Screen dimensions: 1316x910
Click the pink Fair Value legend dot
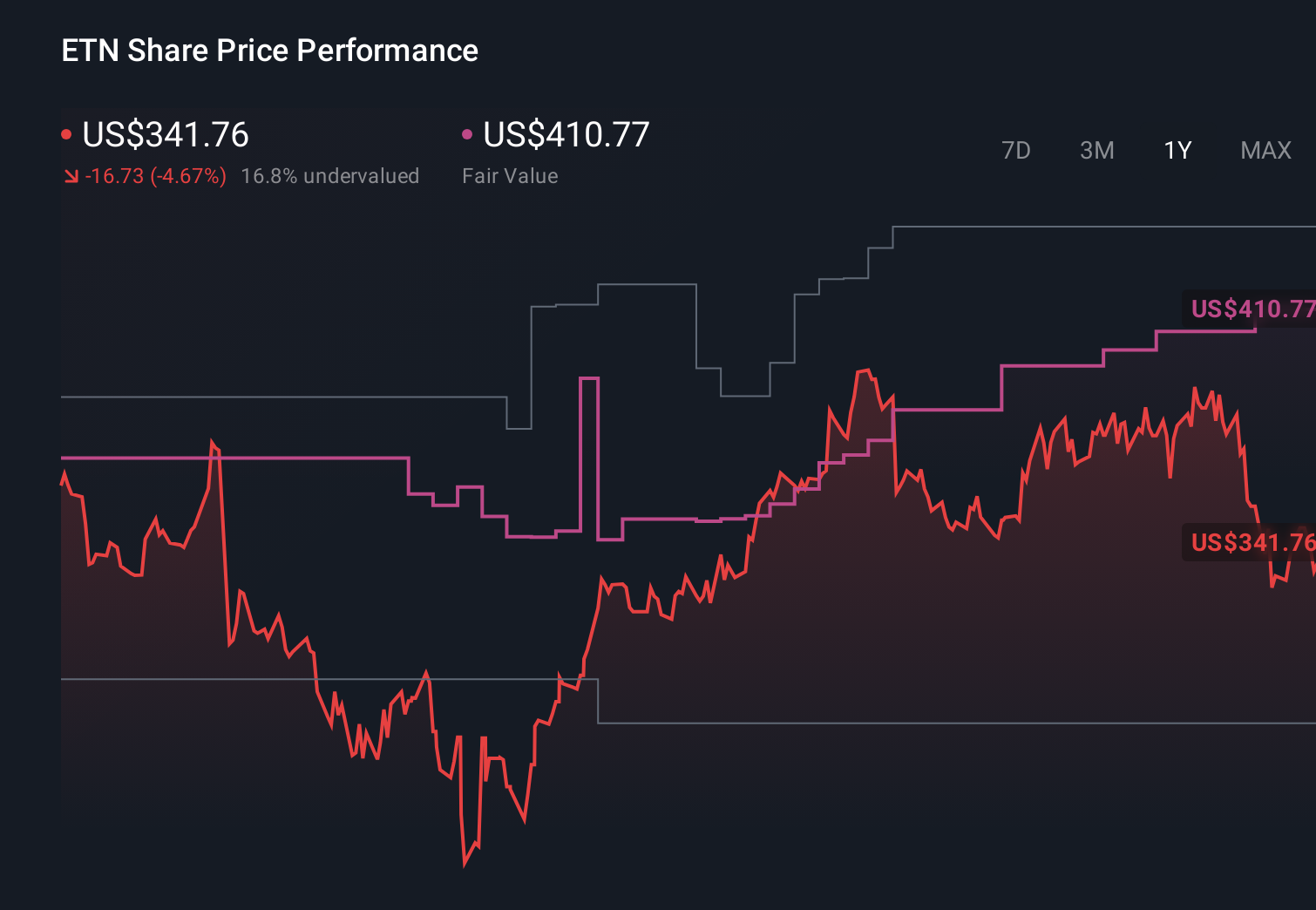468,133
